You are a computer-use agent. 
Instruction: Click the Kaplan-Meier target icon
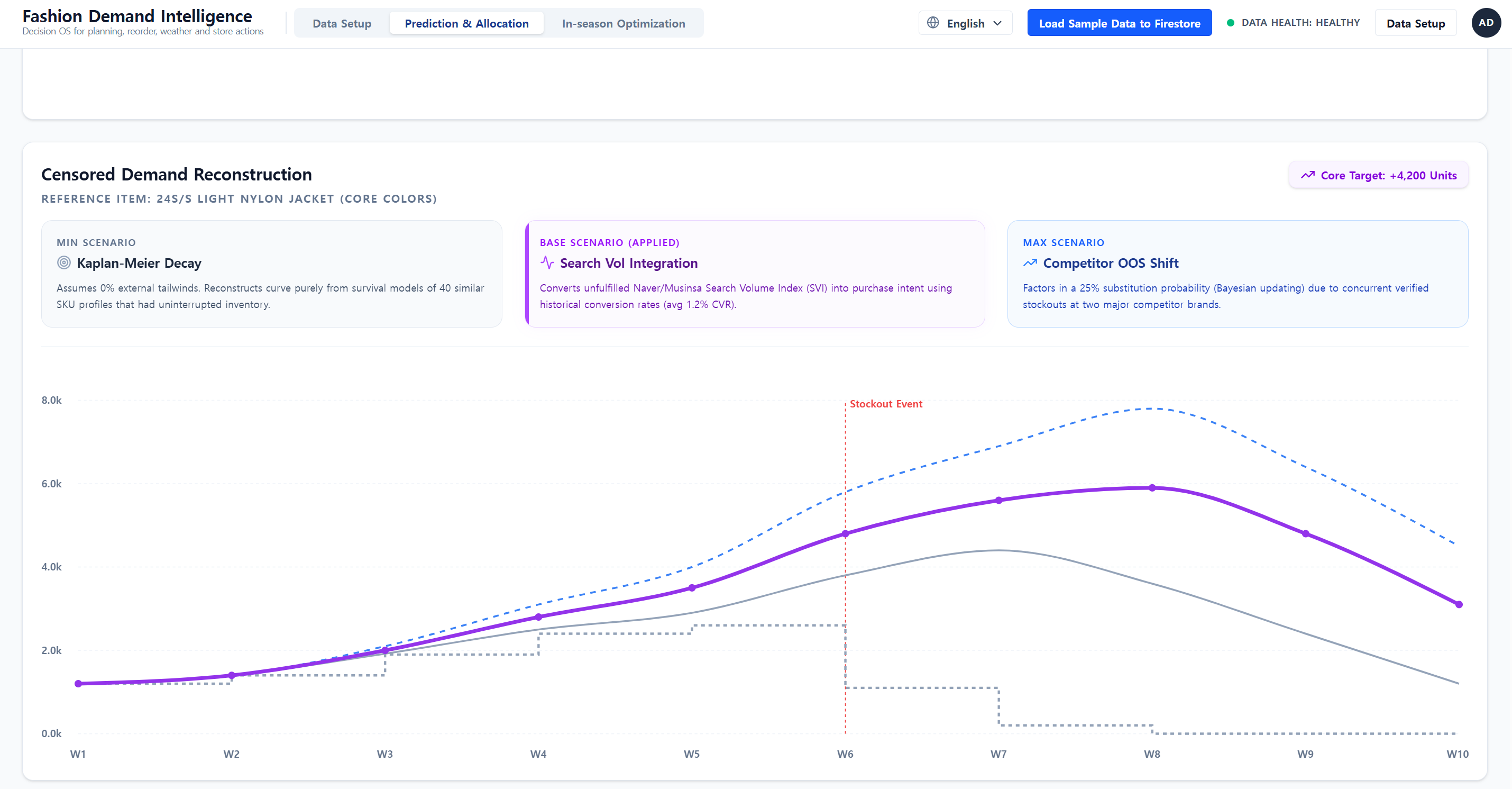pos(64,262)
